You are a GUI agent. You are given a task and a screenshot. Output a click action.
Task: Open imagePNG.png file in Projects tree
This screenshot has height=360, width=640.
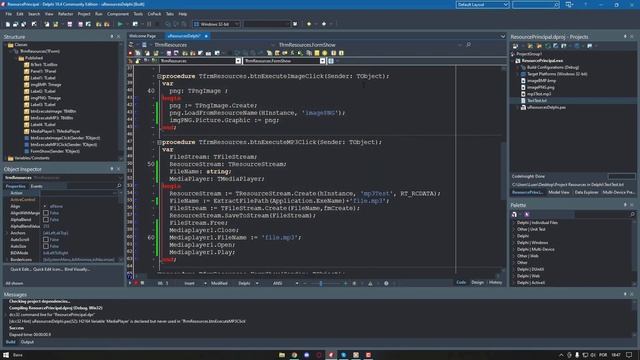(x=541, y=87)
